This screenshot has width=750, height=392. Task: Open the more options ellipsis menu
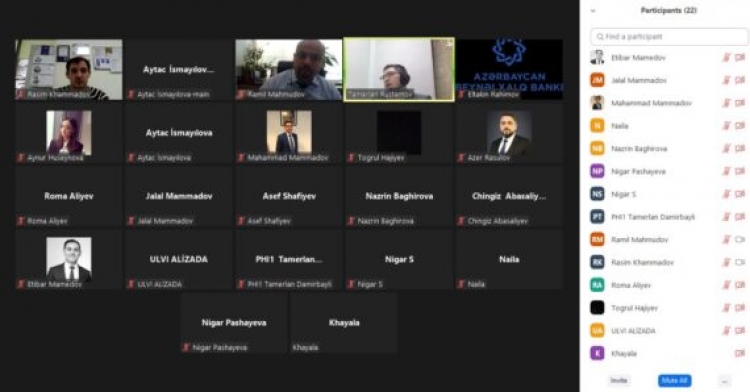tap(724, 381)
